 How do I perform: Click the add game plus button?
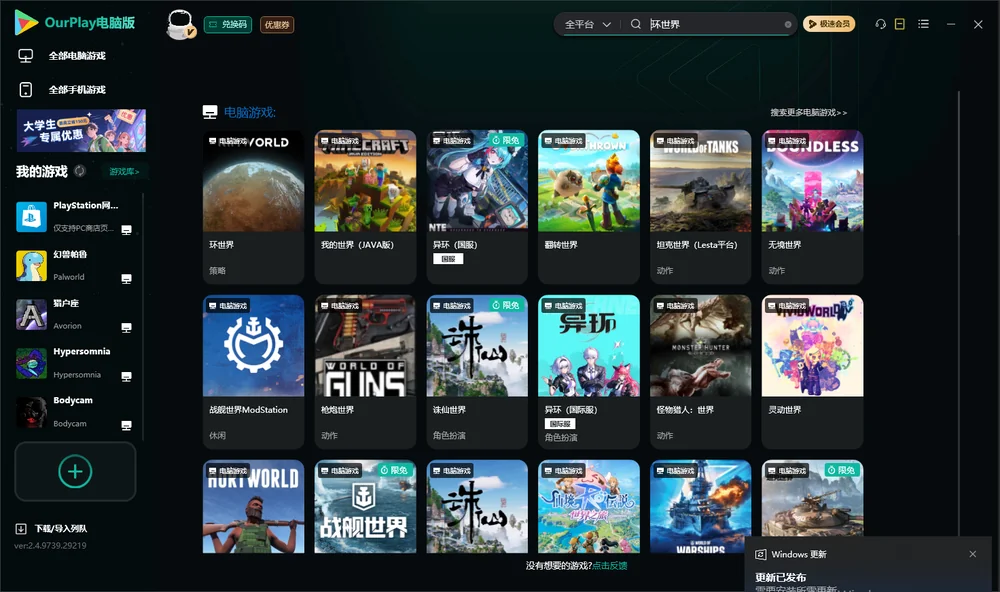(75, 471)
